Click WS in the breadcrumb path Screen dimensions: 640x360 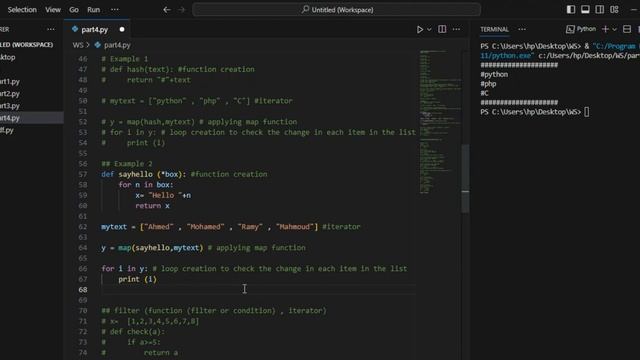(78, 45)
